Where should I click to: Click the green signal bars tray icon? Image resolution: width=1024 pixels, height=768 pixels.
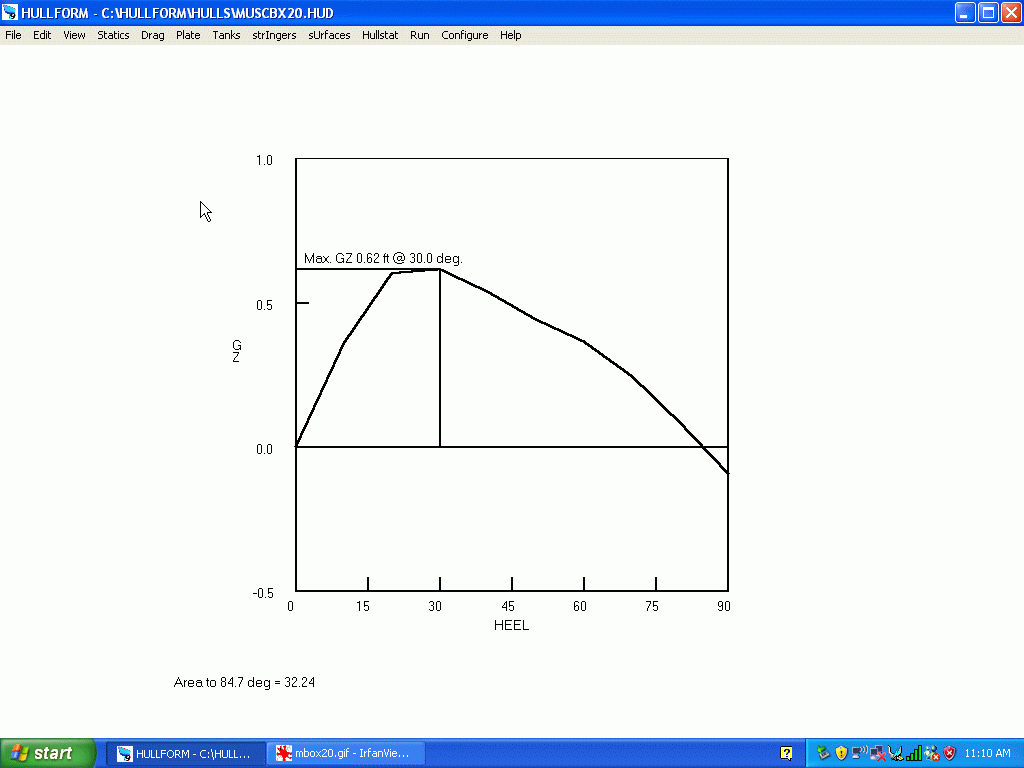click(913, 753)
